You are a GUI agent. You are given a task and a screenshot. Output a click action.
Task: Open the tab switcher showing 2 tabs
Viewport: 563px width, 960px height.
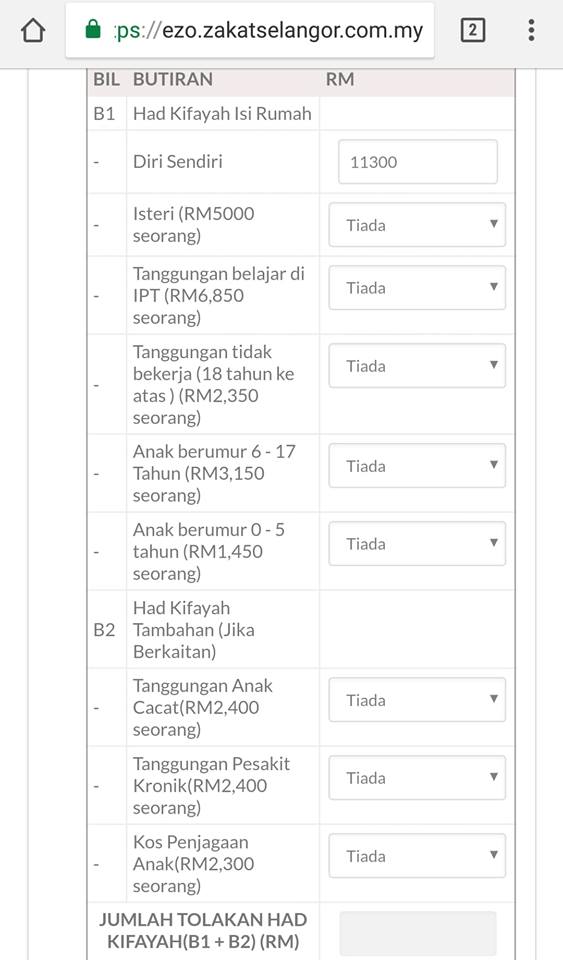tap(472, 30)
